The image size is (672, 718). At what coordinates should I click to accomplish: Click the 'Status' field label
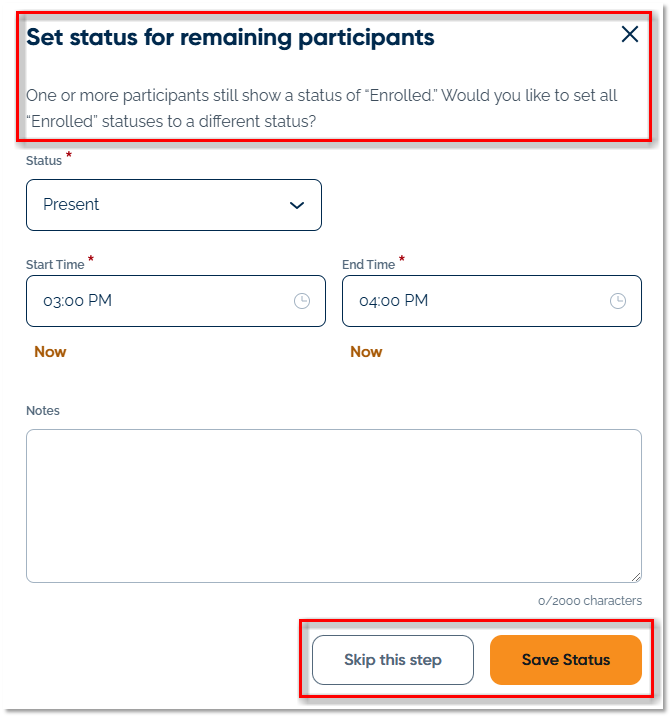pos(44,161)
